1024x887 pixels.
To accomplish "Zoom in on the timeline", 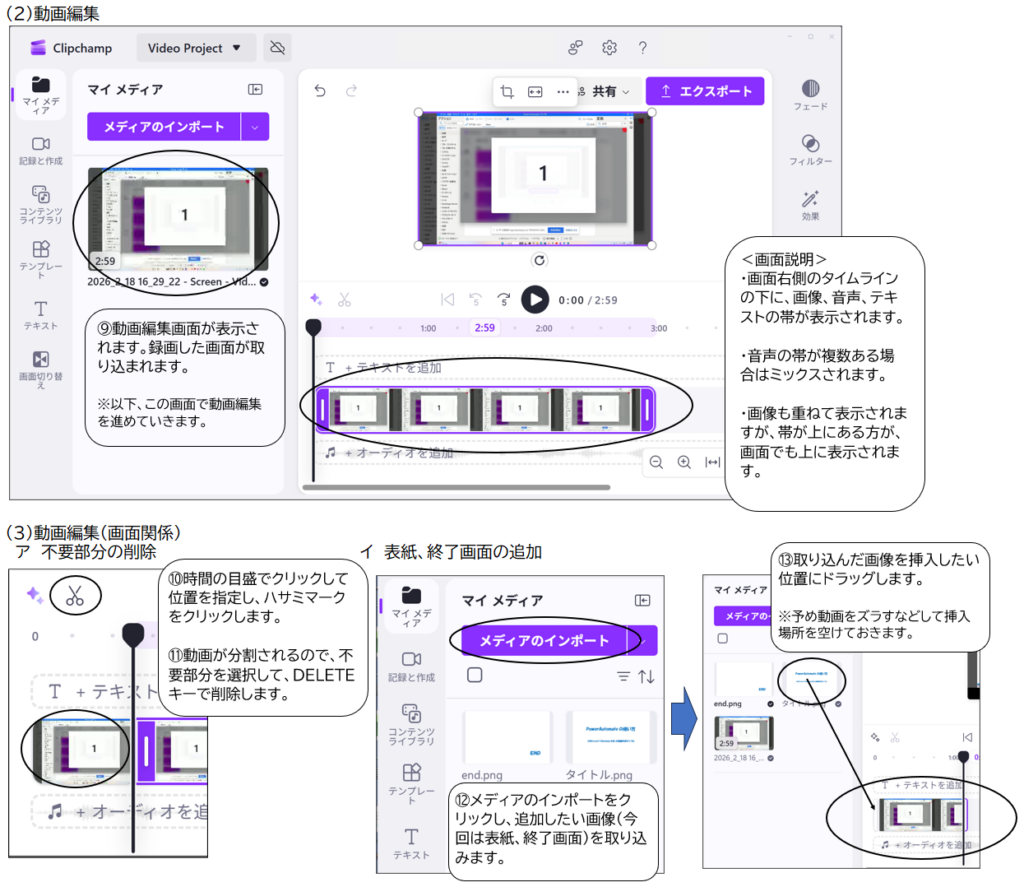I will [x=684, y=462].
